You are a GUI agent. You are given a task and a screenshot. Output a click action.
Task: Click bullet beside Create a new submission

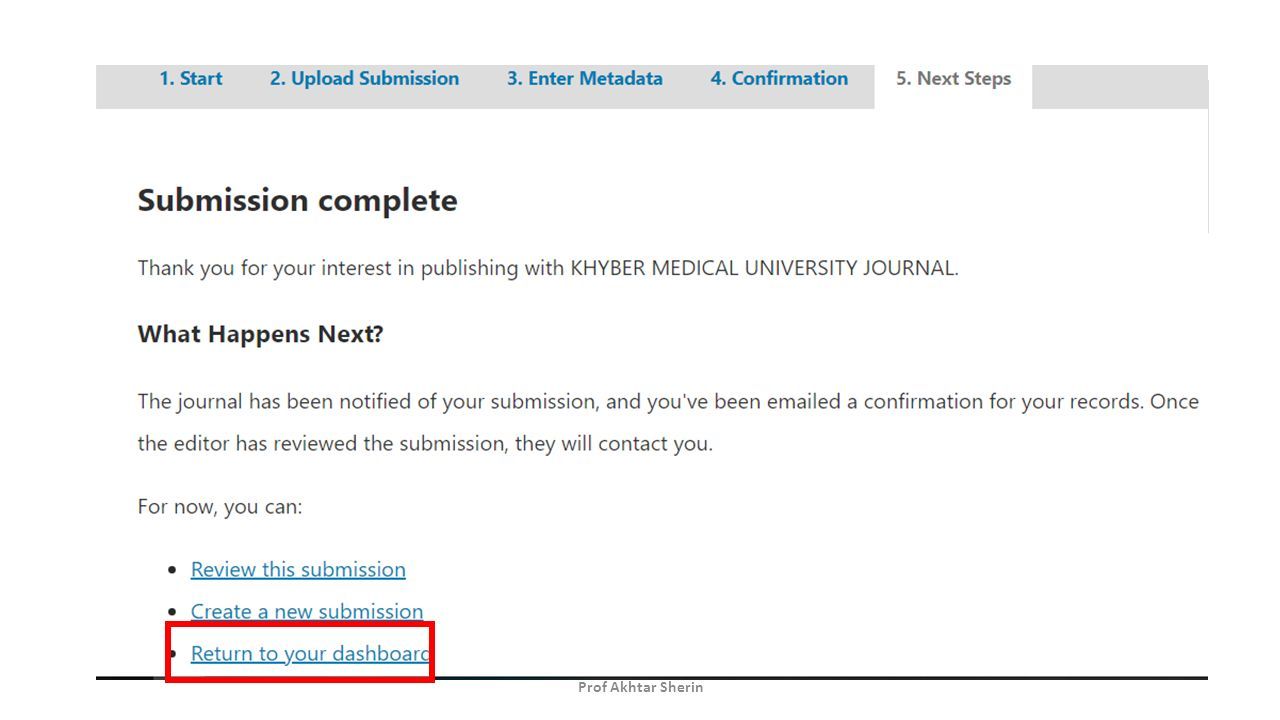click(175, 612)
